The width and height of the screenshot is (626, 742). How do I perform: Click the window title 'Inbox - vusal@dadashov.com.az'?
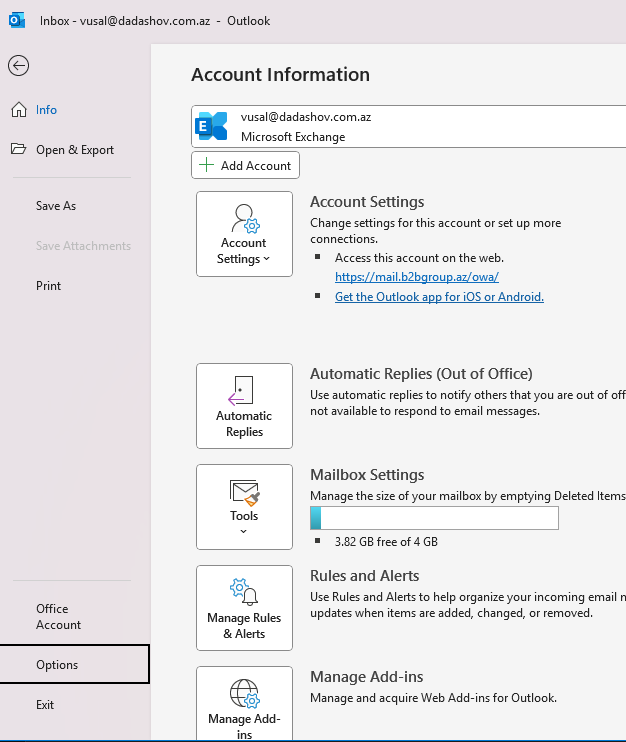tap(125, 21)
